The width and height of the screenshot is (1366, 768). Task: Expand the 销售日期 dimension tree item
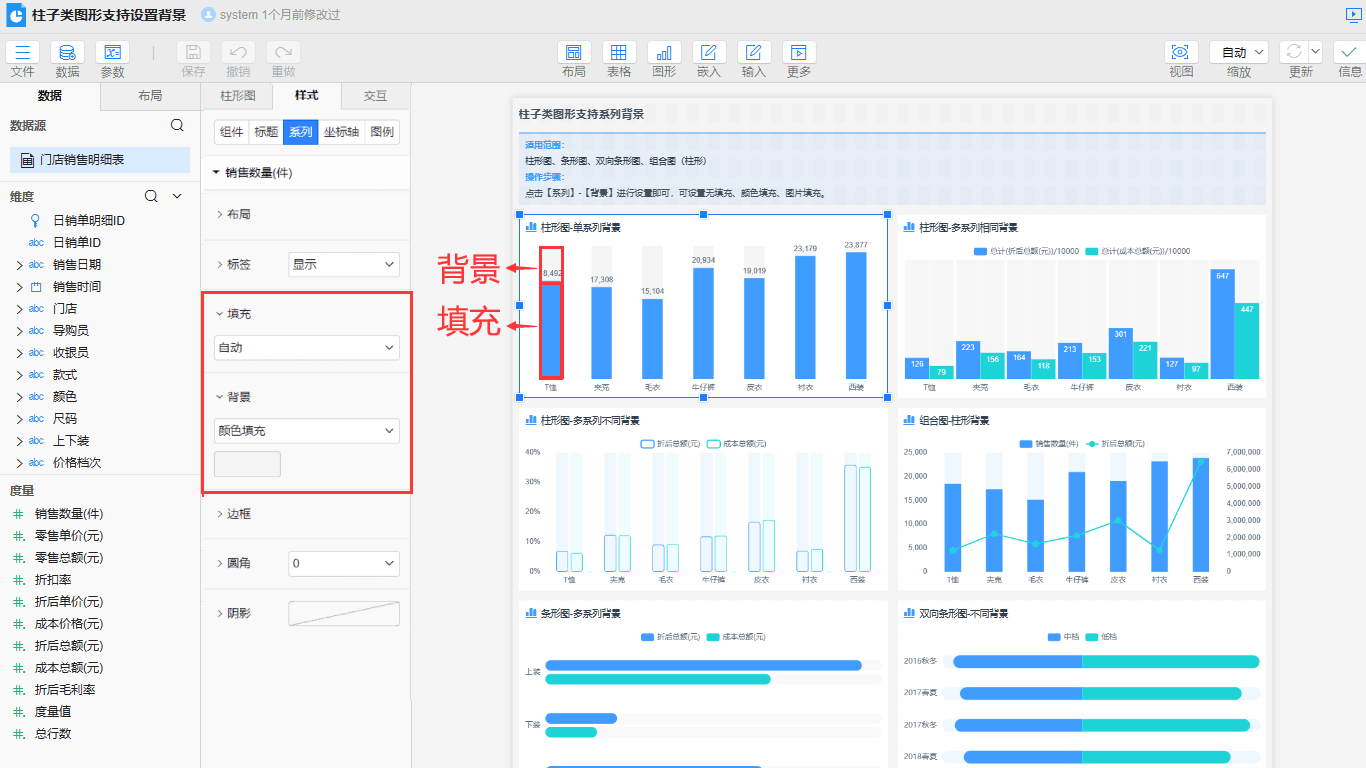tap(19, 265)
